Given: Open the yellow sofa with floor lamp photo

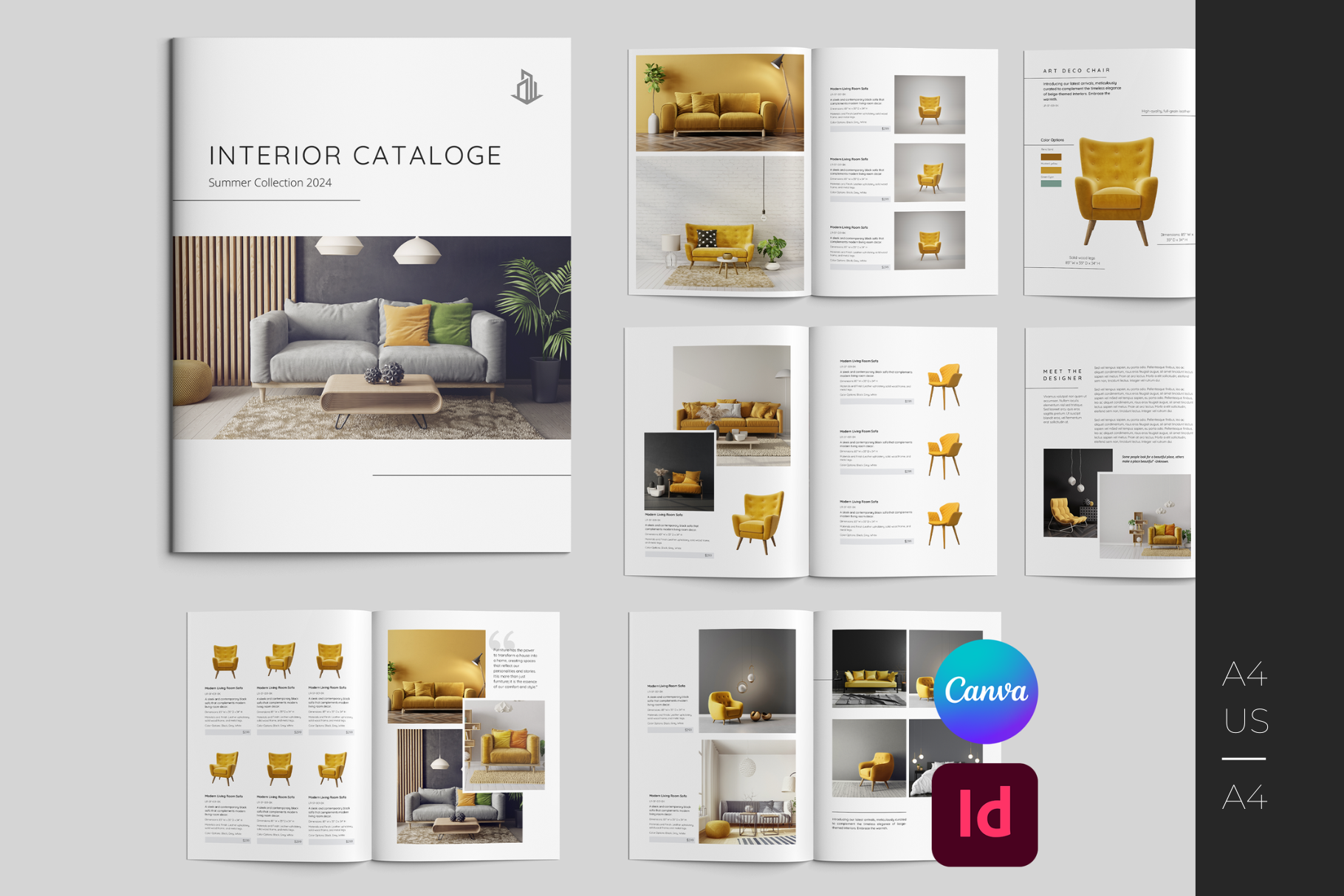Looking at the screenshot, I should click(719, 103).
